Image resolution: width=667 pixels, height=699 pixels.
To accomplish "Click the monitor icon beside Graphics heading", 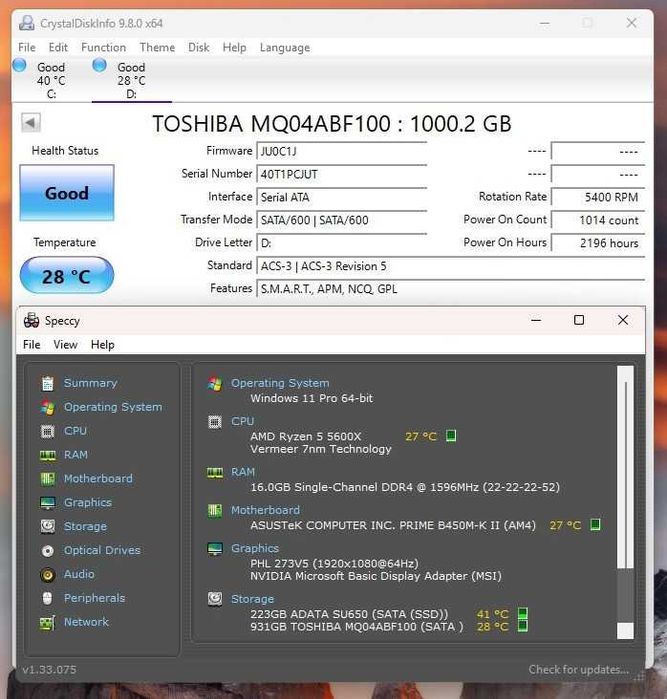I will pos(215,549).
